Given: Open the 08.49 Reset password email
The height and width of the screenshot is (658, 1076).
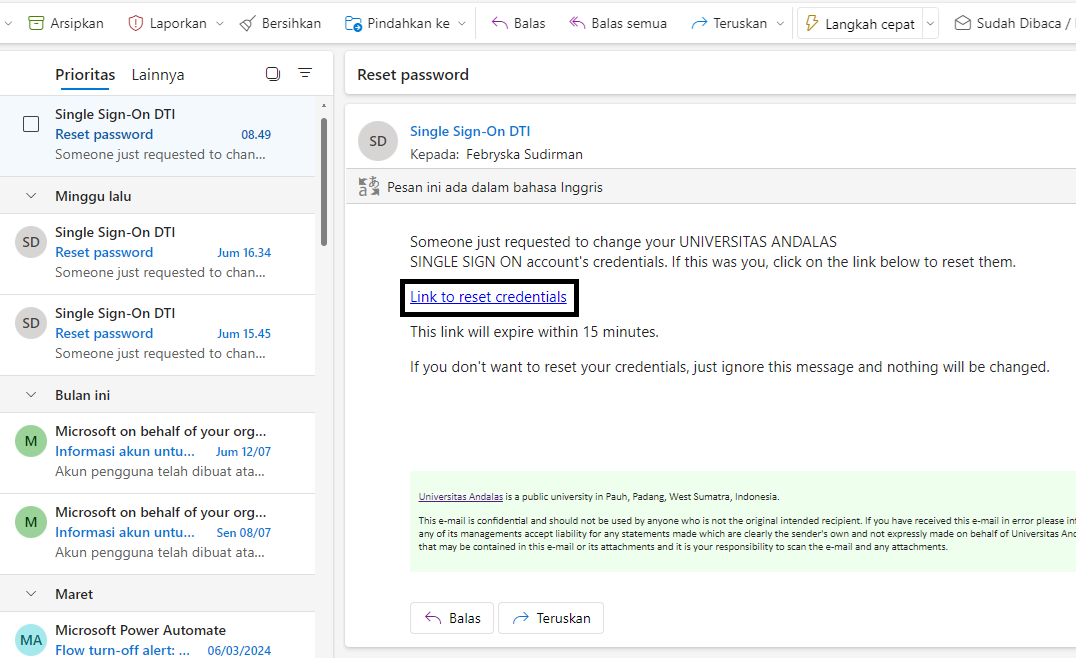Looking at the screenshot, I should [158, 134].
